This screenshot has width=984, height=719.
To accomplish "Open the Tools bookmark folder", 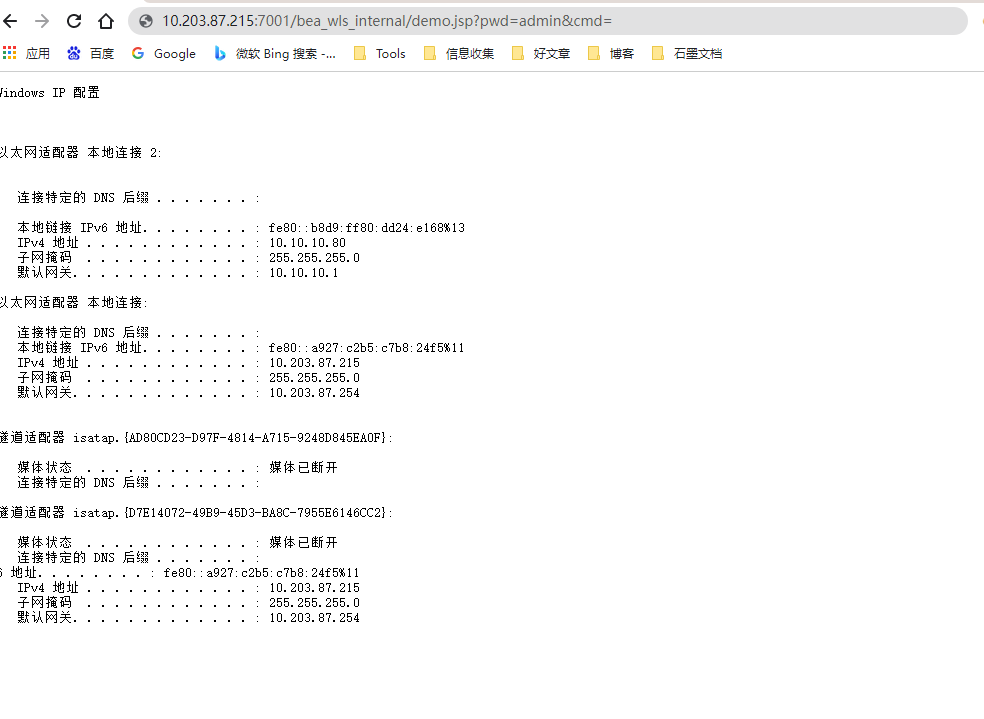I will (x=380, y=54).
